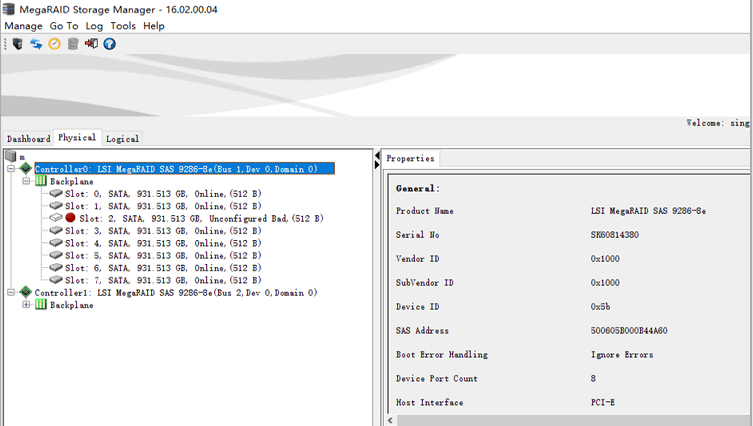Open the Log menu
This screenshot has height=426, width=753.
pyautogui.click(x=94, y=26)
